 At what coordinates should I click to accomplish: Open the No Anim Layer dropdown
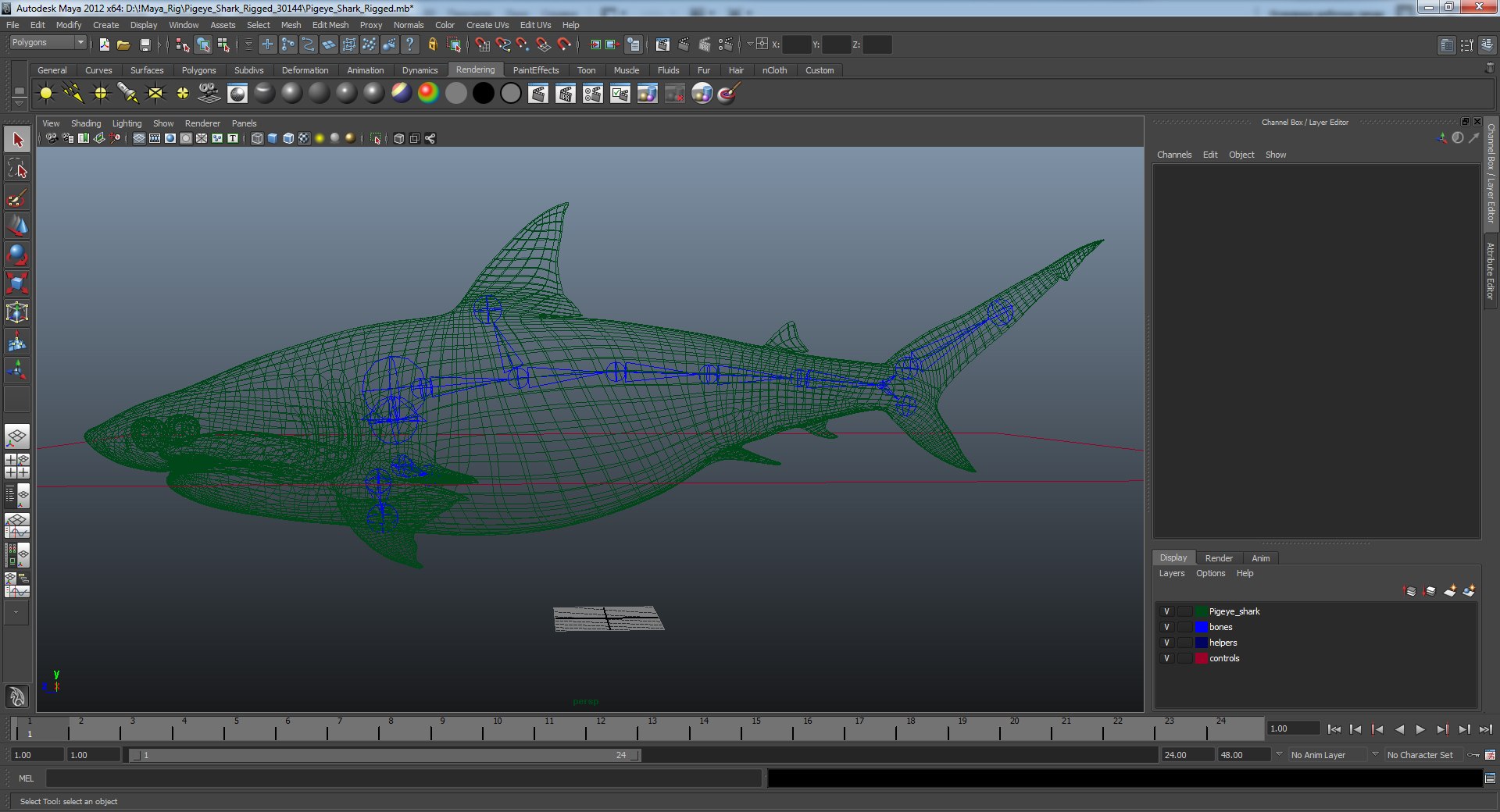pos(1327,755)
